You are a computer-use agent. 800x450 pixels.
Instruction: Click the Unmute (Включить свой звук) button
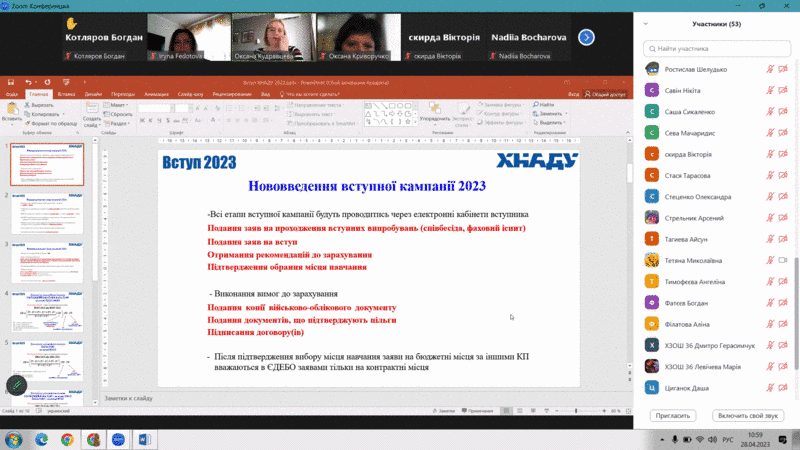pyautogui.click(x=747, y=415)
